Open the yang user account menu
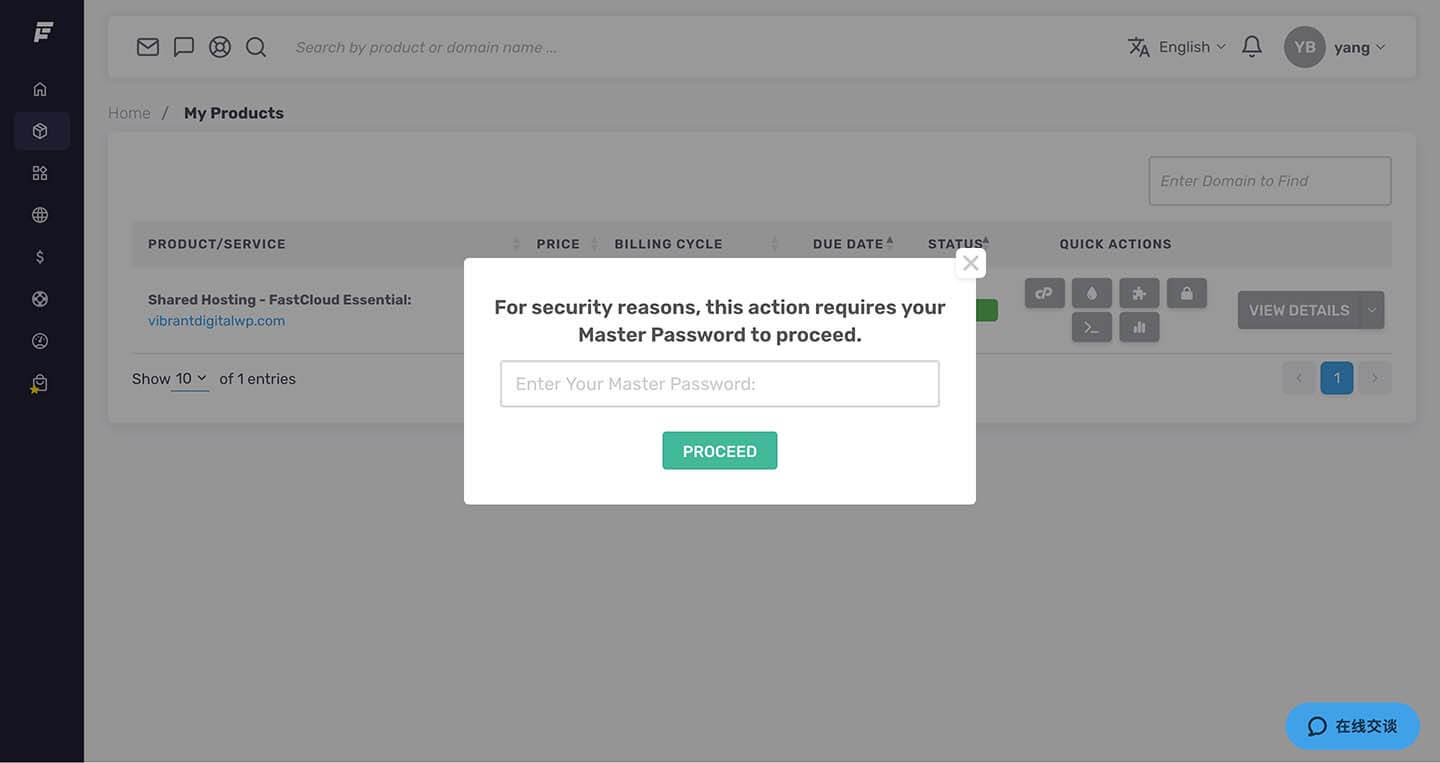Viewport: 1440px width, 763px height. click(x=1335, y=47)
